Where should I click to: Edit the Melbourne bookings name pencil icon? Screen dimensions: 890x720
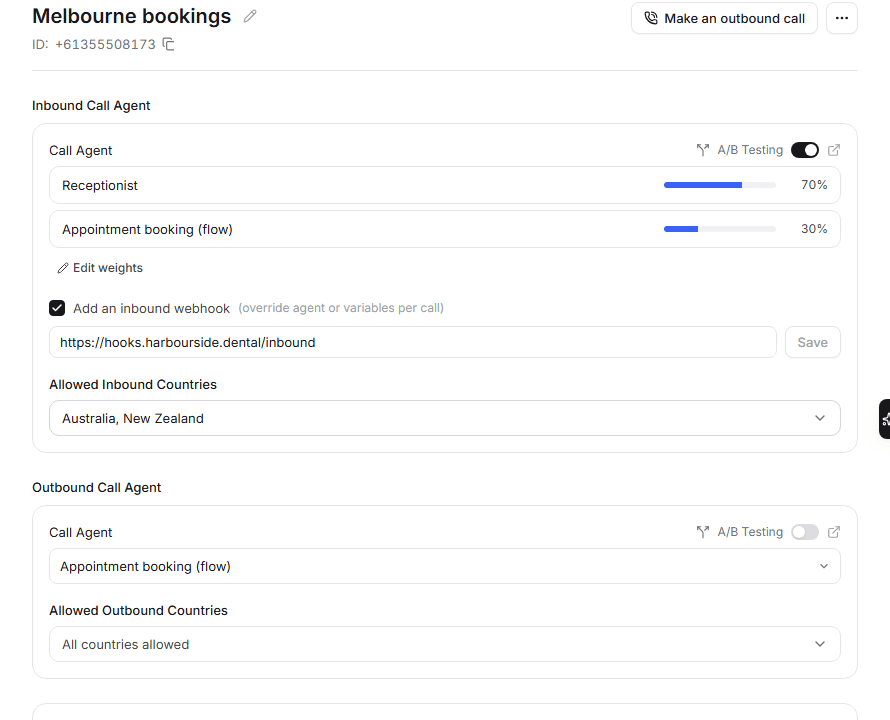(x=250, y=16)
